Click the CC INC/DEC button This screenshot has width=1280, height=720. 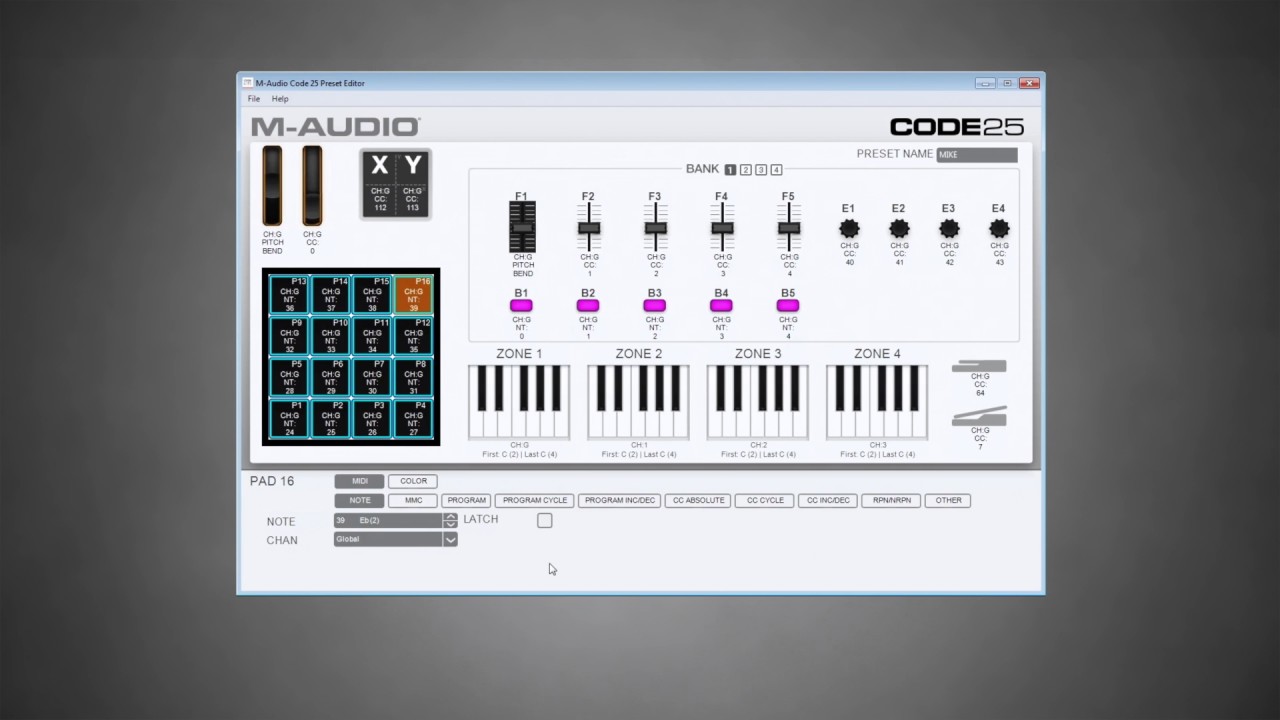pos(828,500)
